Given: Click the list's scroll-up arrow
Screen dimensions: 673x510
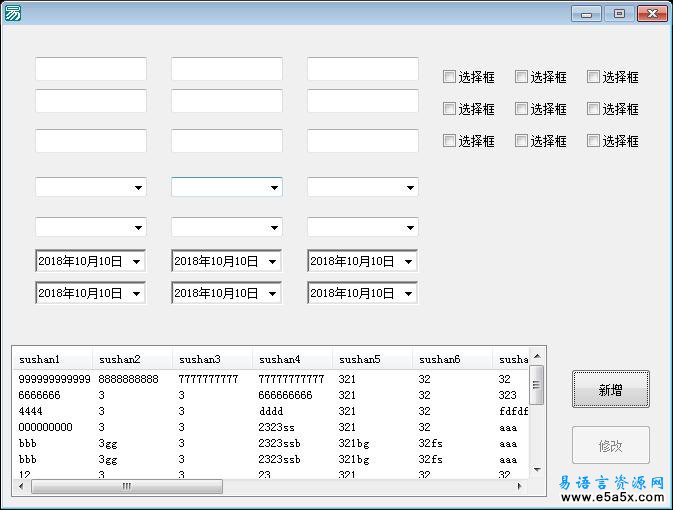Looking at the screenshot, I should tap(537, 356).
